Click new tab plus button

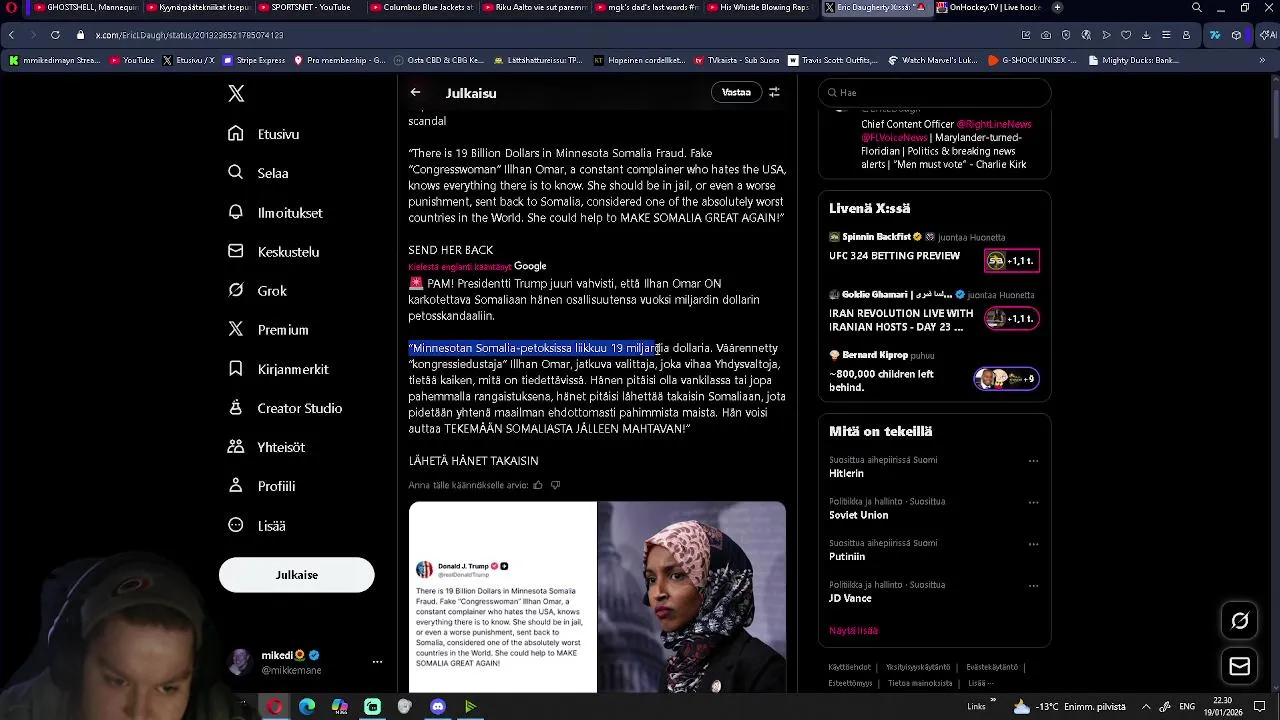click(1057, 8)
